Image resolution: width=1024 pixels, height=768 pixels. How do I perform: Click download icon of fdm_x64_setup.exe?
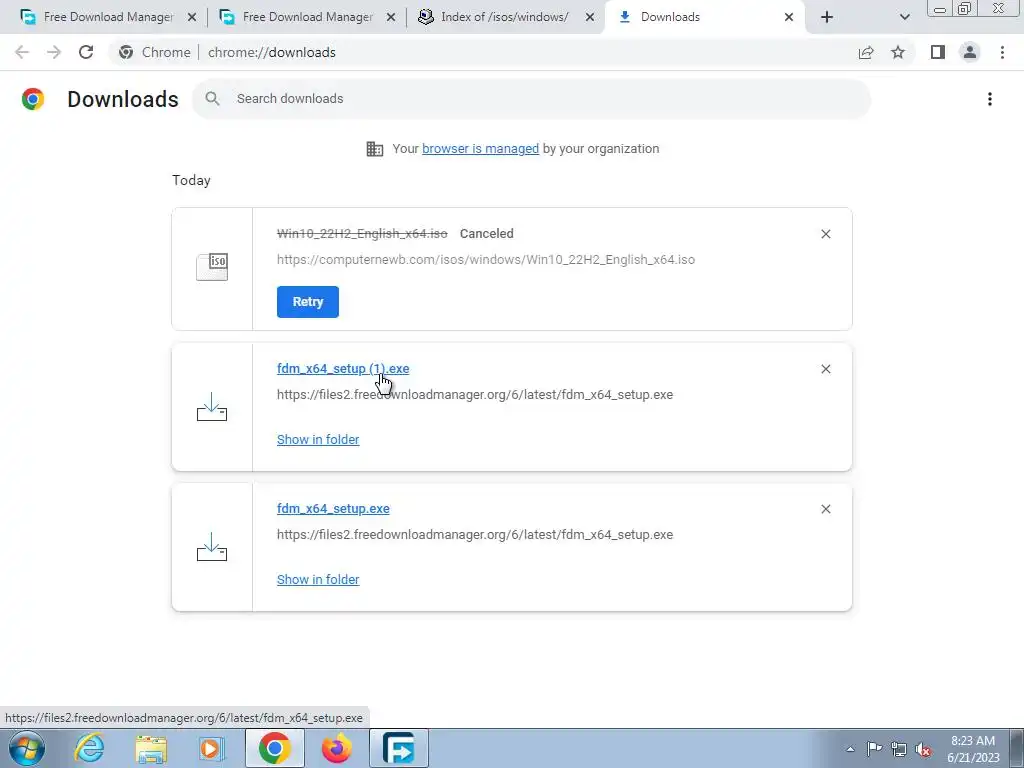pyautogui.click(x=212, y=547)
